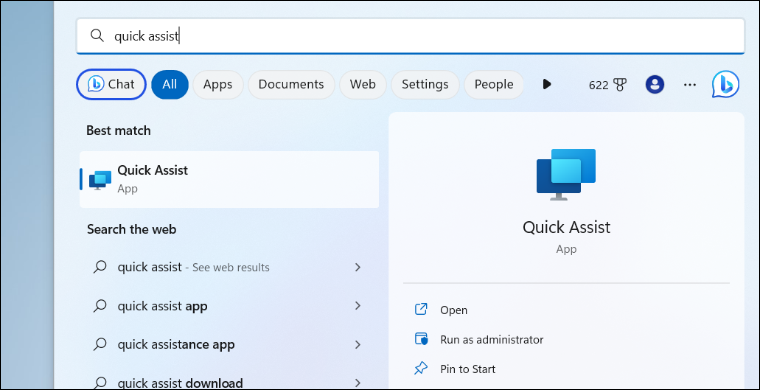This screenshot has height=390, width=760.
Task: Switch to the Web filter tab
Action: pos(363,84)
